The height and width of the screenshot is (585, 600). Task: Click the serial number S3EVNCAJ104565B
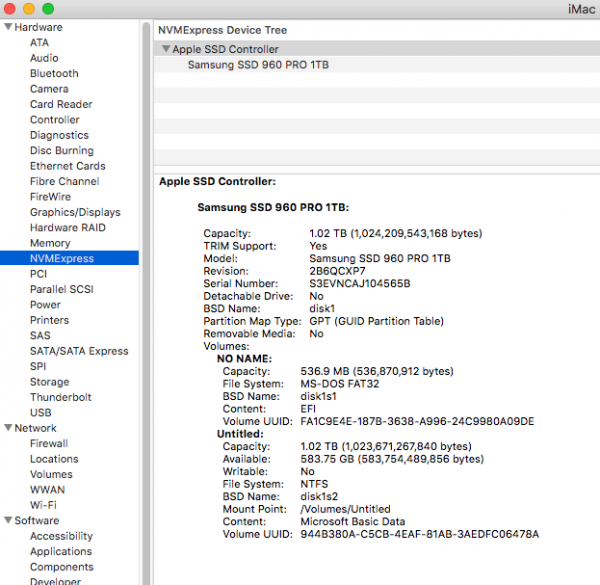pos(360,283)
